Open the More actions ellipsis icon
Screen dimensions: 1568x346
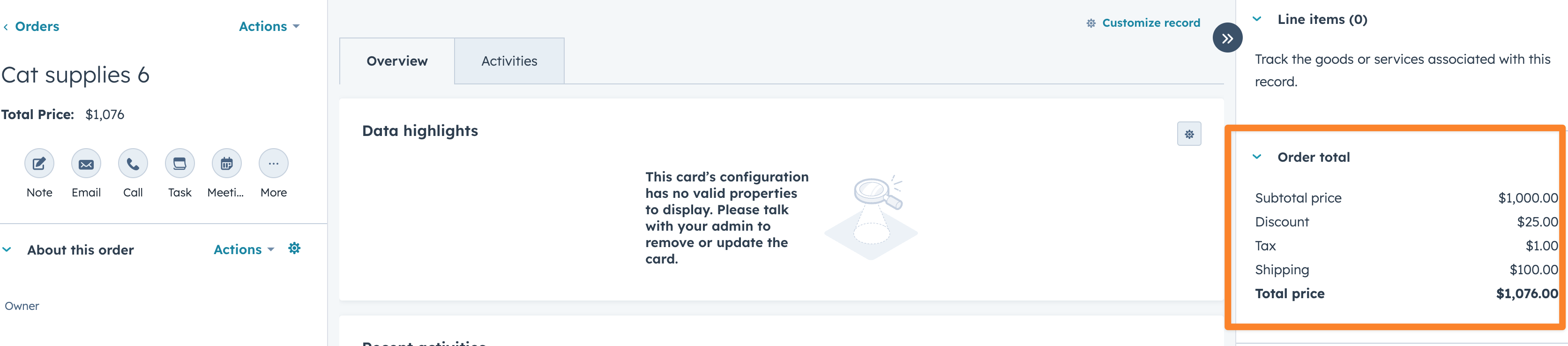click(x=273, y=163)
